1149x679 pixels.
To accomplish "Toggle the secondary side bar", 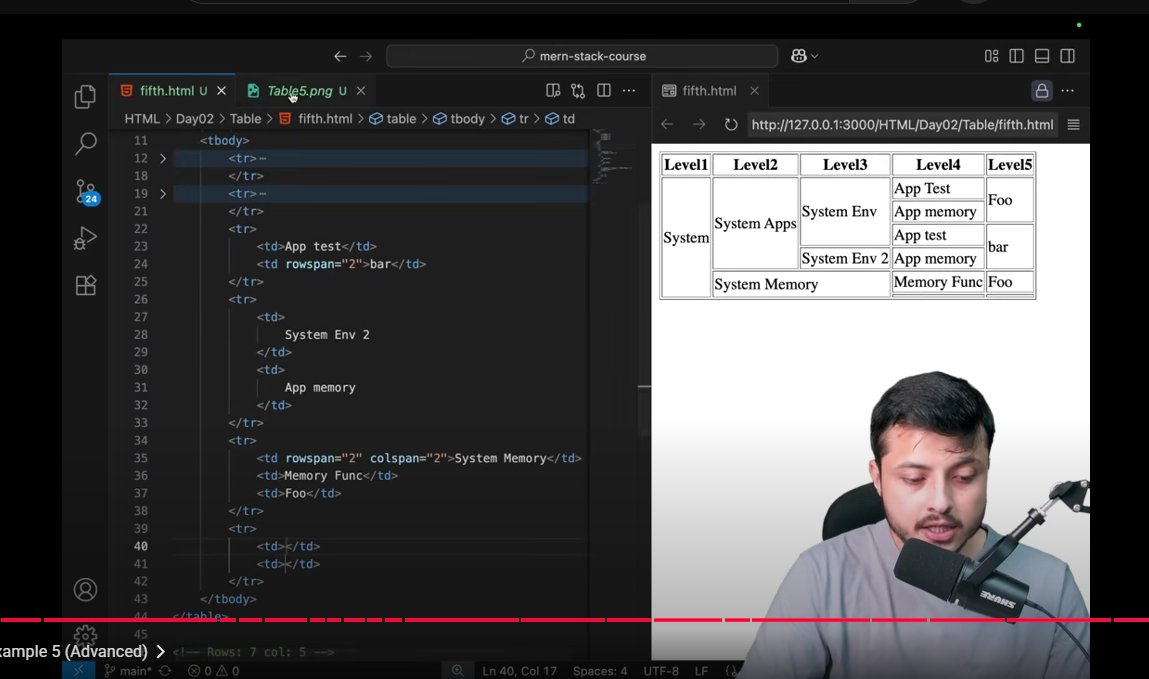I will [1068, 56].
